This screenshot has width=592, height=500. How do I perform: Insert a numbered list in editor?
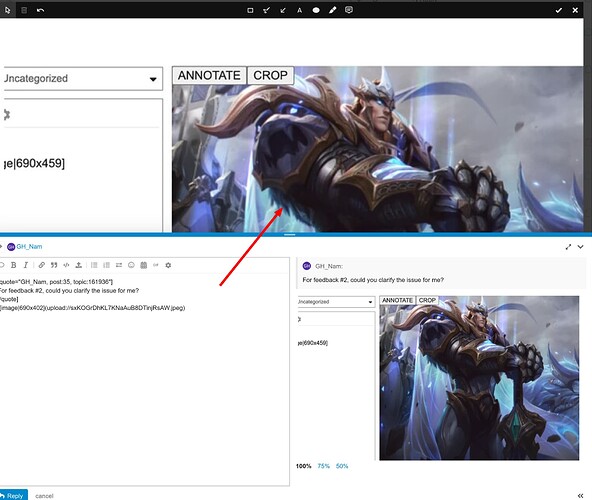tap(106, 265)
